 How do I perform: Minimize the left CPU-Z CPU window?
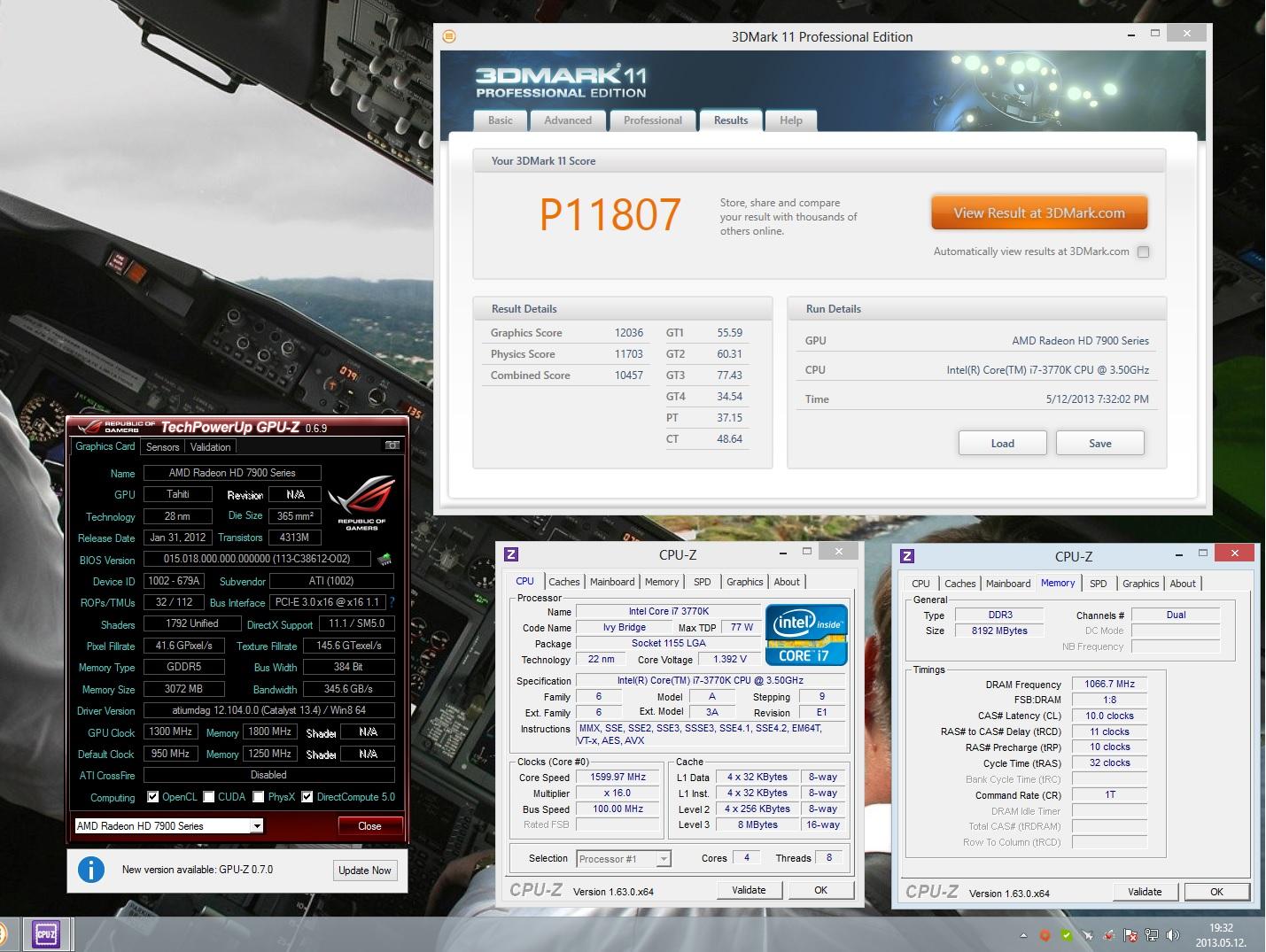(x=783, y=552)
